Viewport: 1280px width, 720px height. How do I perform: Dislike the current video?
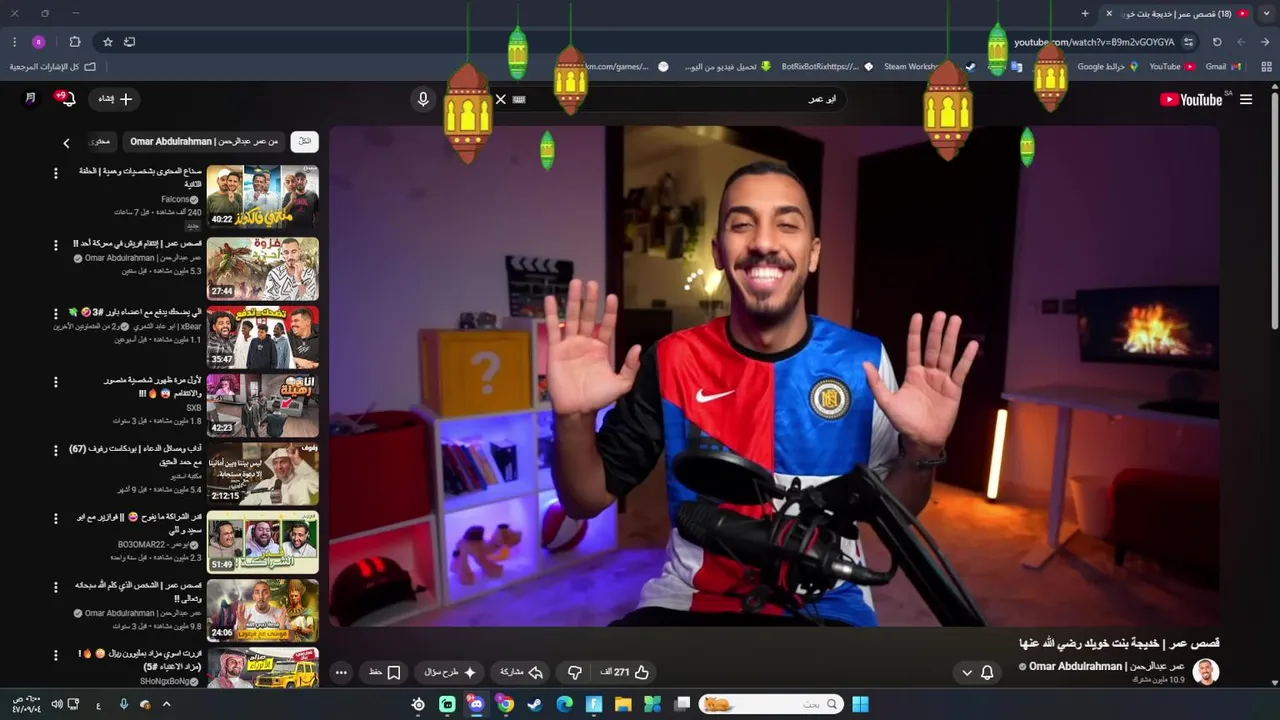[x=575, y=672]
